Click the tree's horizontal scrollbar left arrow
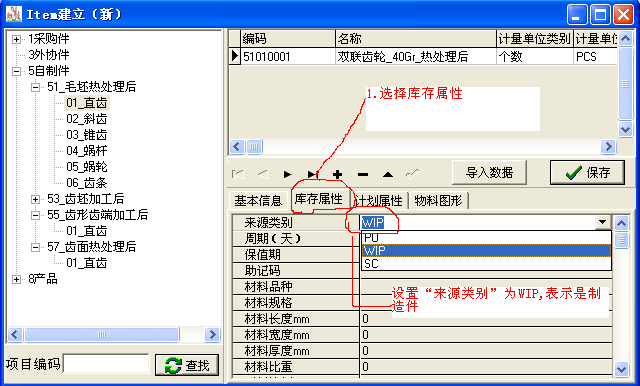Screen dimensions: 640x386 click(x=15, y=335)
